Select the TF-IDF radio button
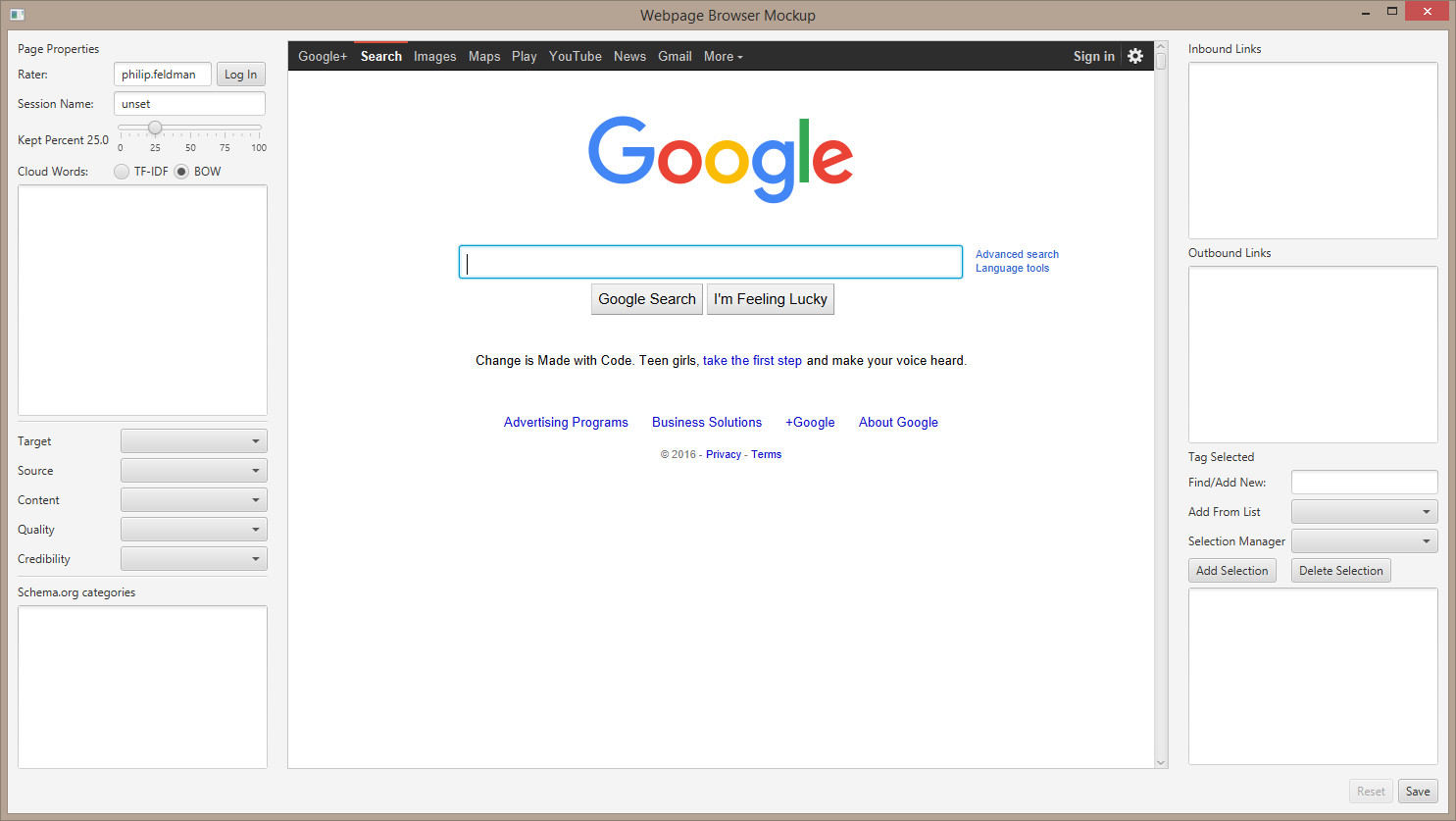 click(x=122, y=172)
